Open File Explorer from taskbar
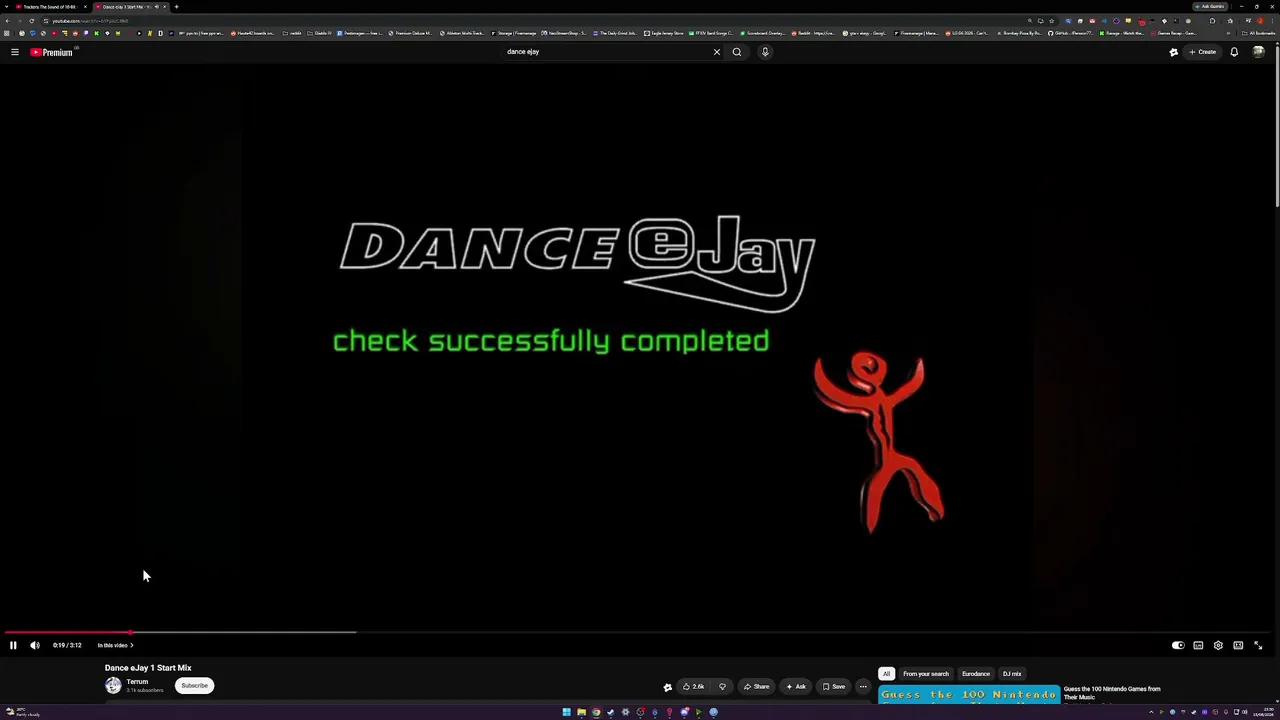1280x720 pixels. [581, 712]
